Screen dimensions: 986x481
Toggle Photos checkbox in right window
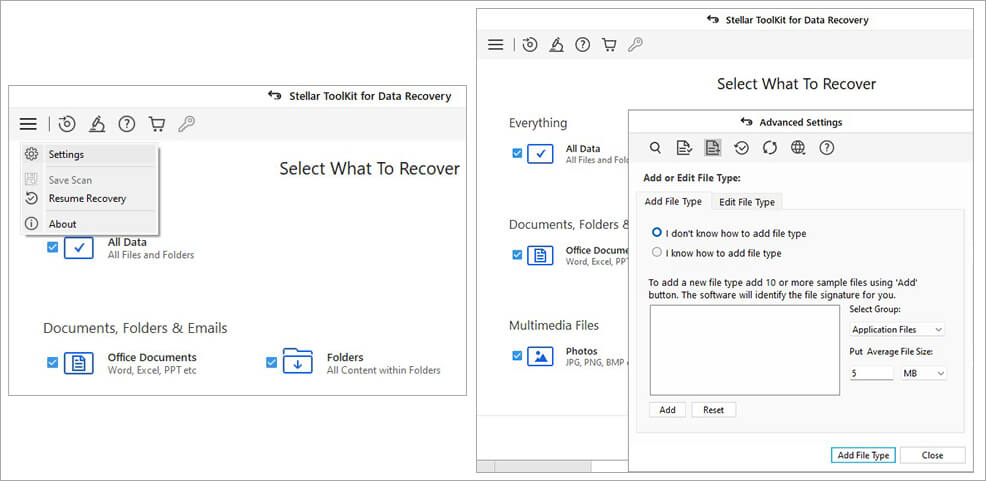tap(517, 356)
